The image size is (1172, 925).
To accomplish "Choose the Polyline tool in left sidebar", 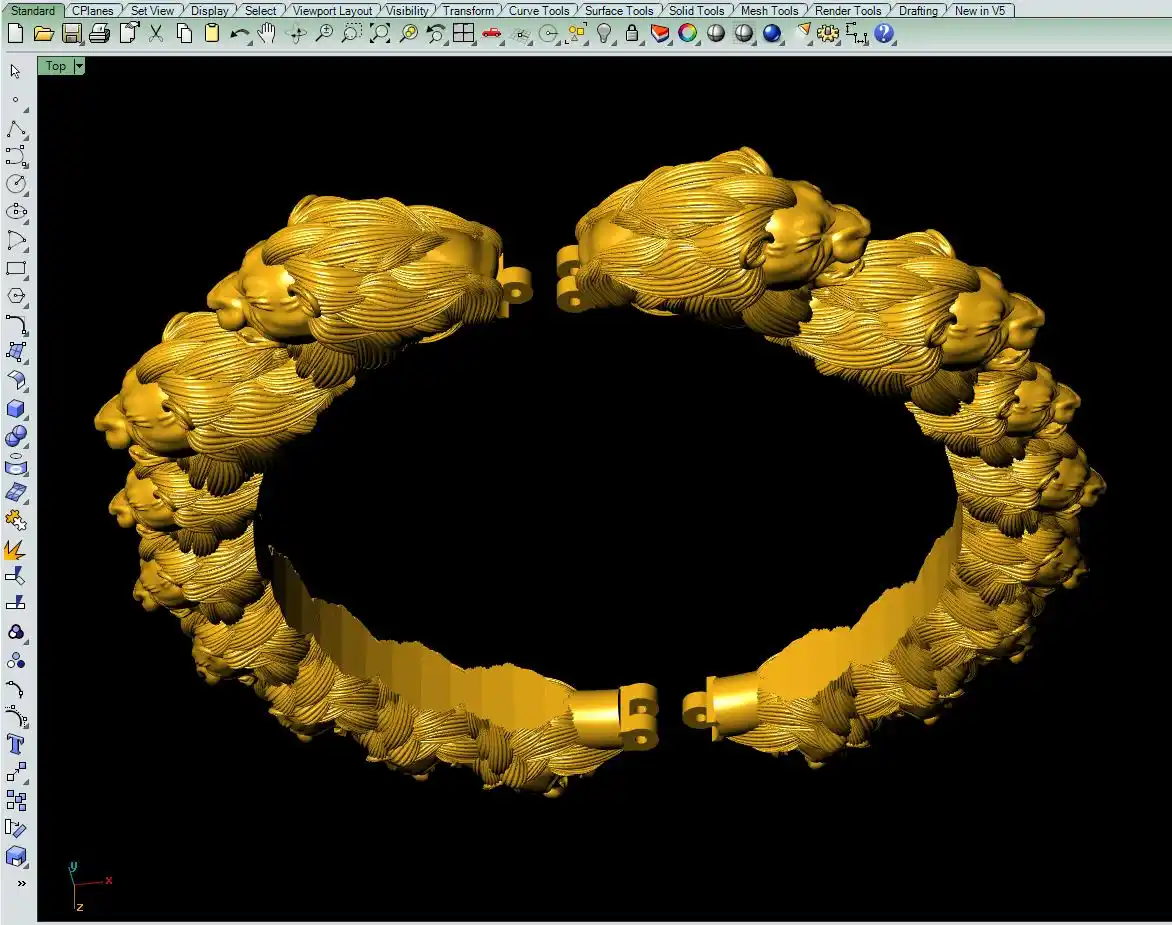I will tap(15, 129).
